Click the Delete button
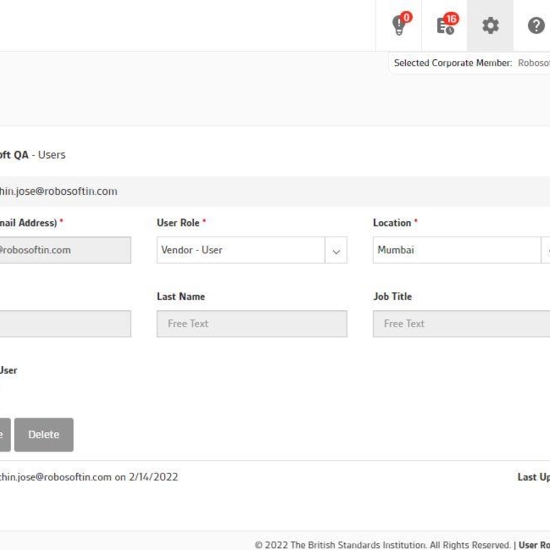Screen dimensions: 550x550 pos(44,435)
